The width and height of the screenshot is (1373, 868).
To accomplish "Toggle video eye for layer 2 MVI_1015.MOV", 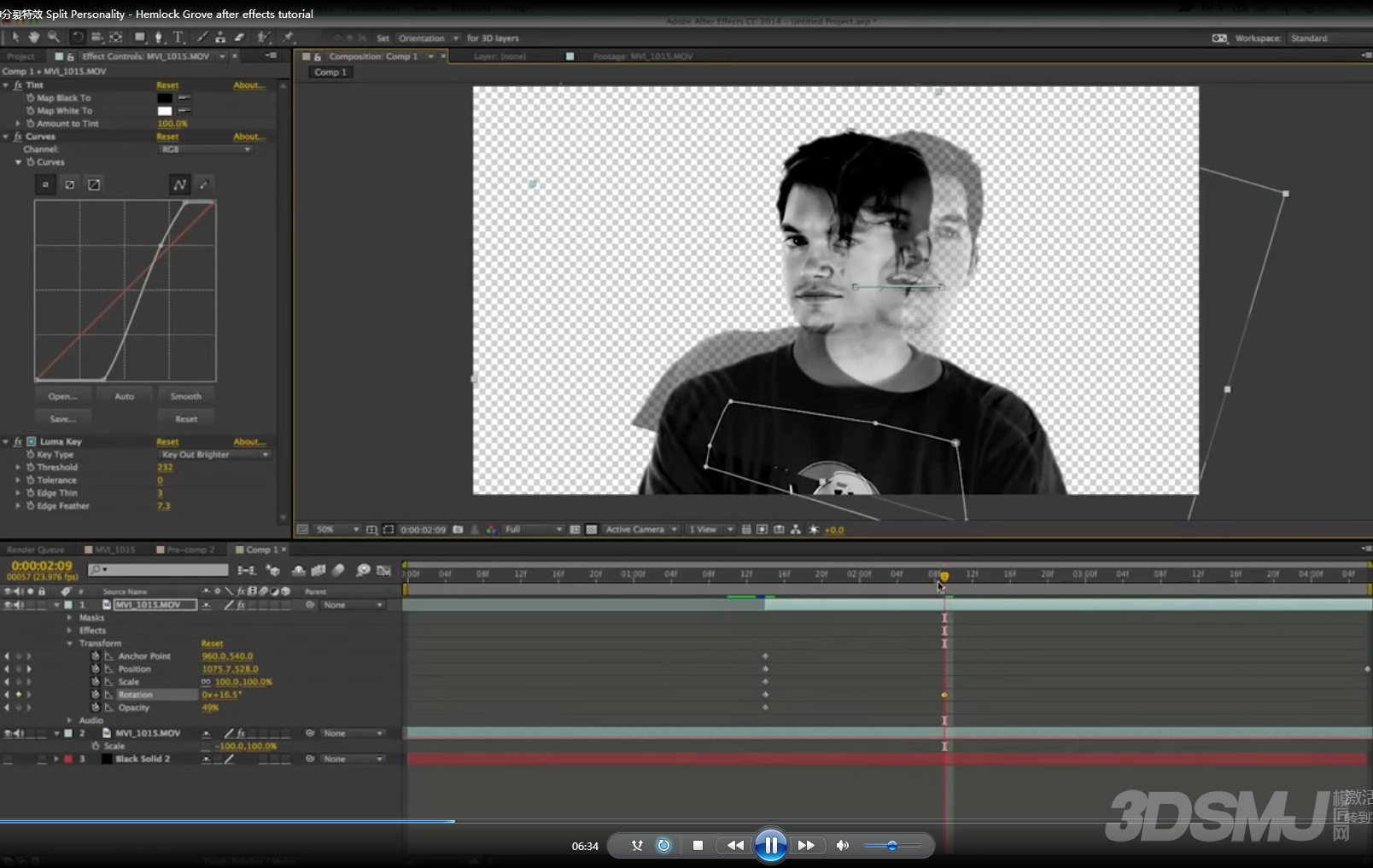I will point(8,733).
